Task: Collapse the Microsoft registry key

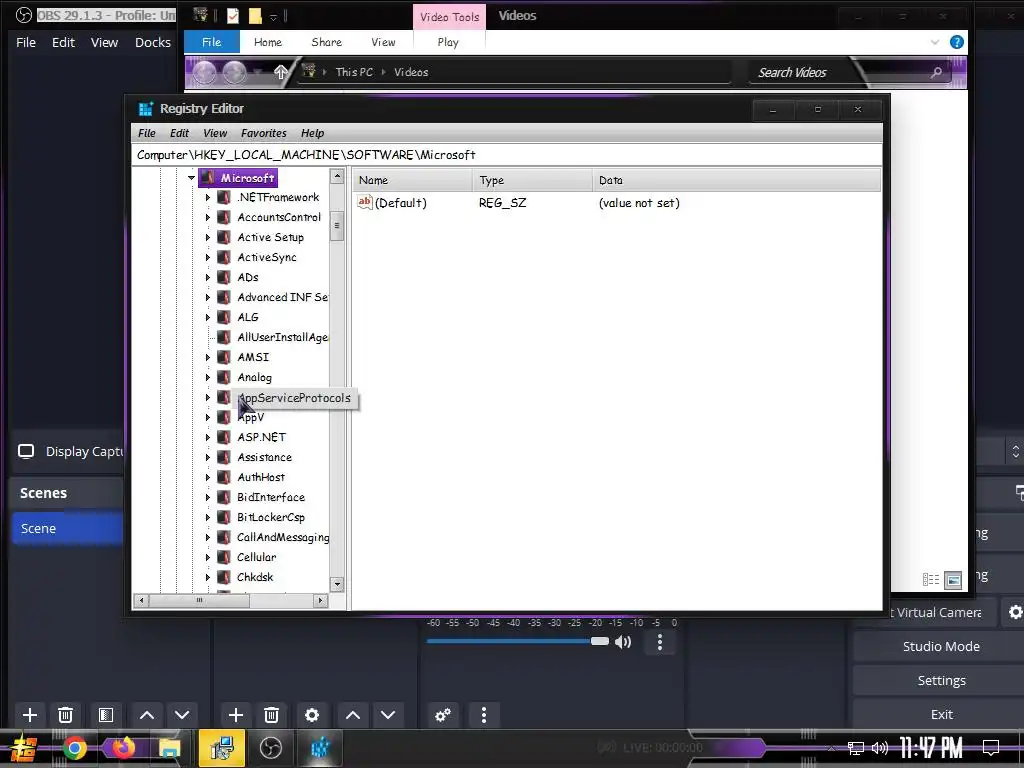Action: pos(191,178)
